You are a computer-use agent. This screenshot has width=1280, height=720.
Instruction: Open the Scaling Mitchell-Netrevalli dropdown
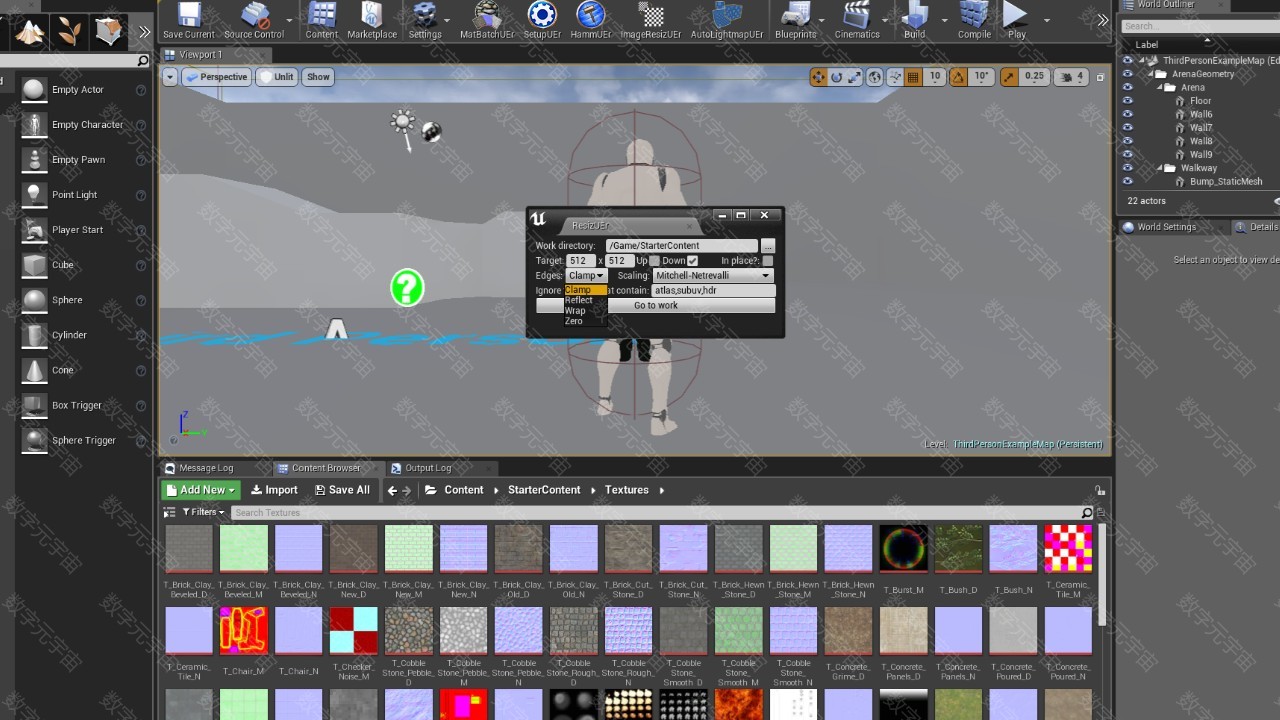coord(713,276)
